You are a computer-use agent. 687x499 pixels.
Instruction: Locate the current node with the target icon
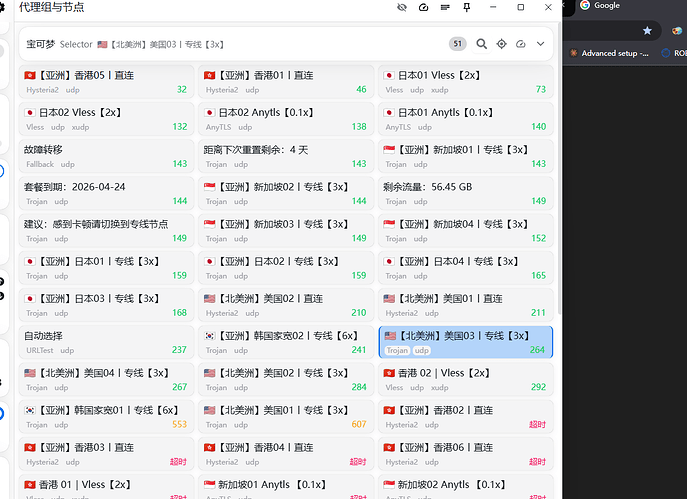[x=501, y=44]
